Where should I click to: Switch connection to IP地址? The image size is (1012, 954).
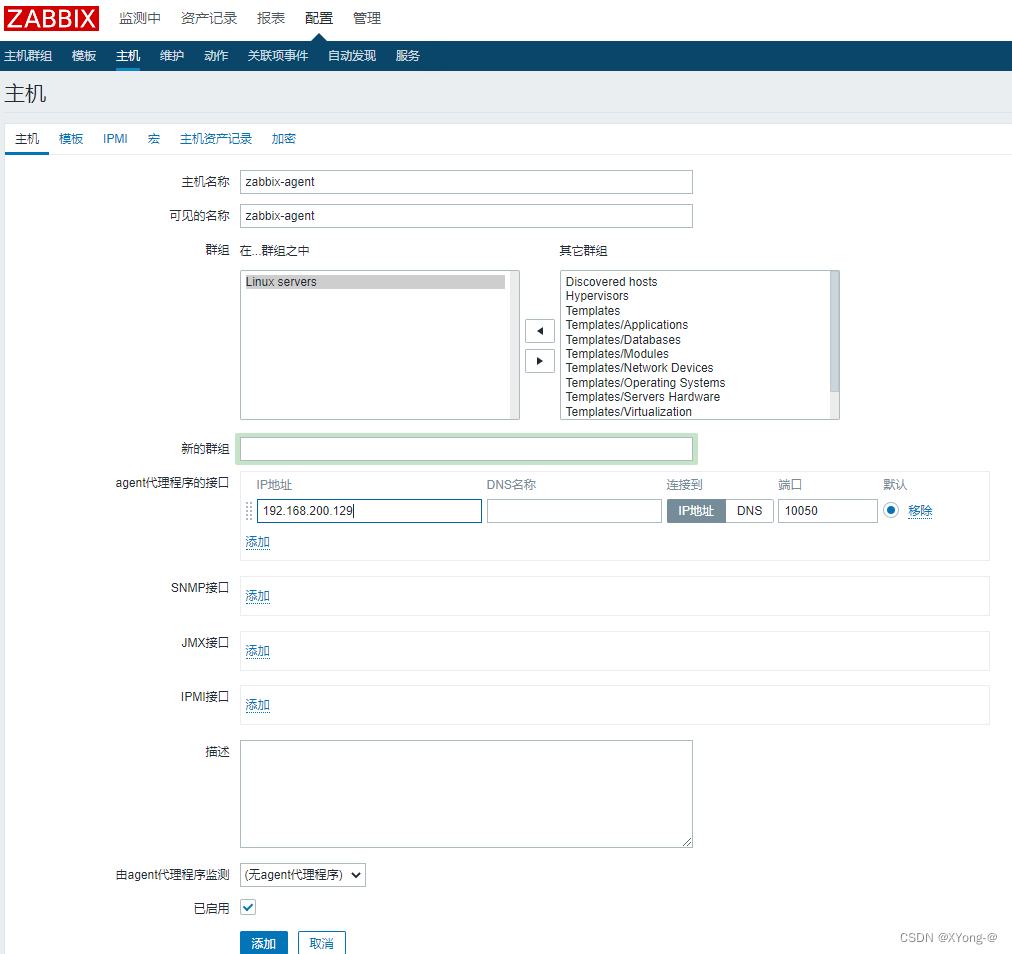tap(696, 511)
